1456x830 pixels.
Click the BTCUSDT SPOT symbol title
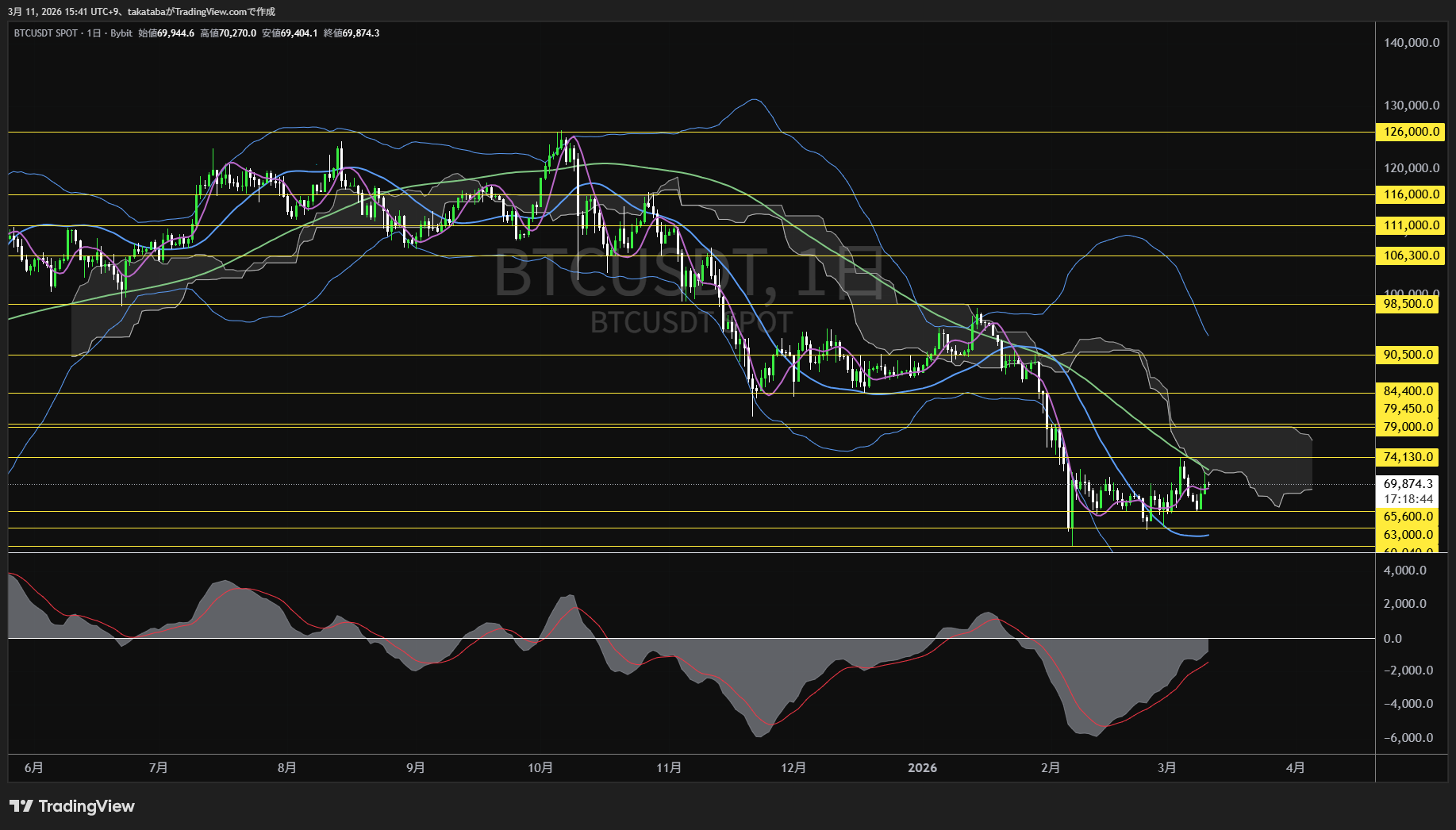[x=45, y=33]
